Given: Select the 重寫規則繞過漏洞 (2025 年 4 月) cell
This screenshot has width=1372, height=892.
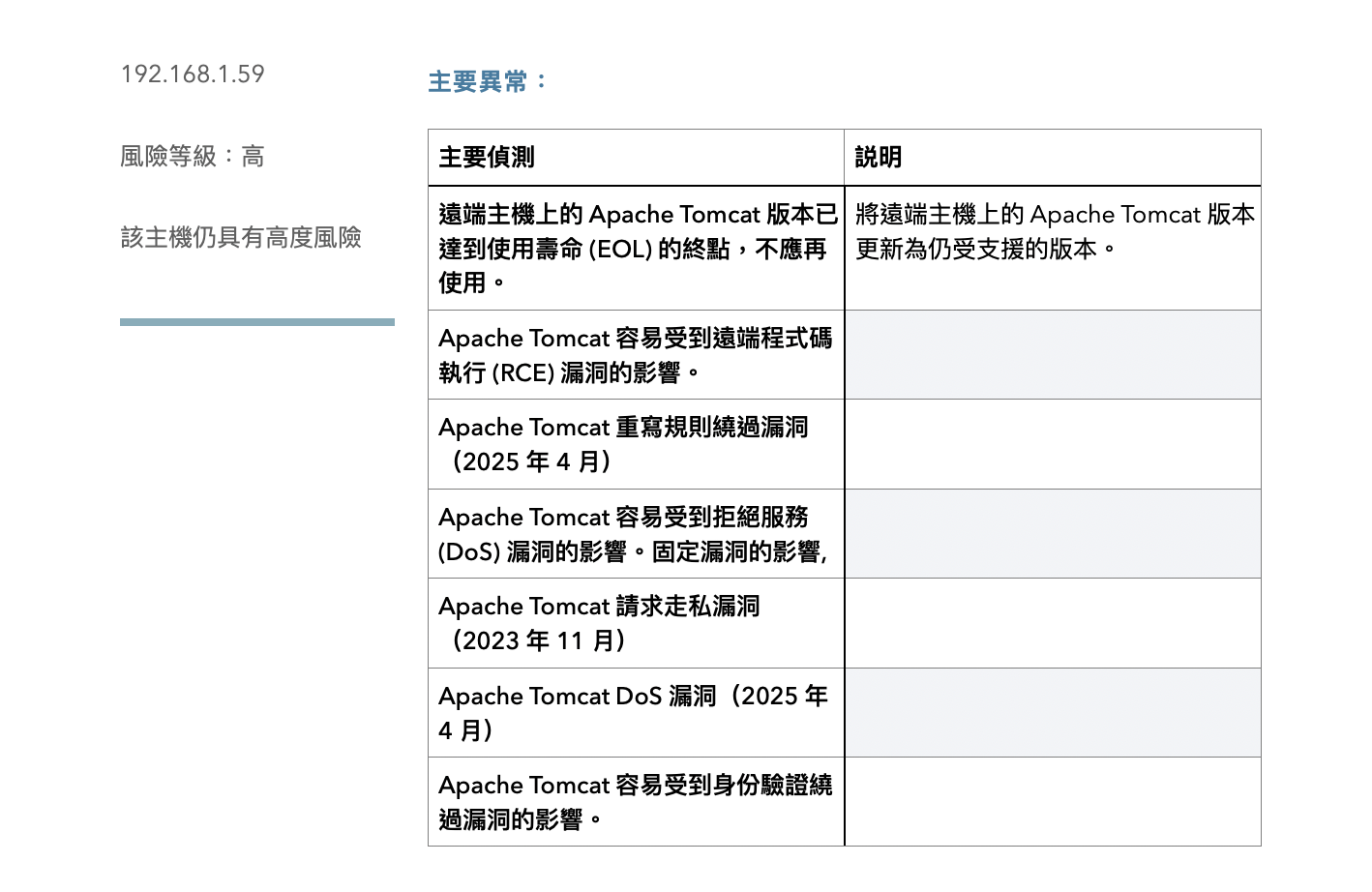Looking at the screenshot, I should 636,444.
